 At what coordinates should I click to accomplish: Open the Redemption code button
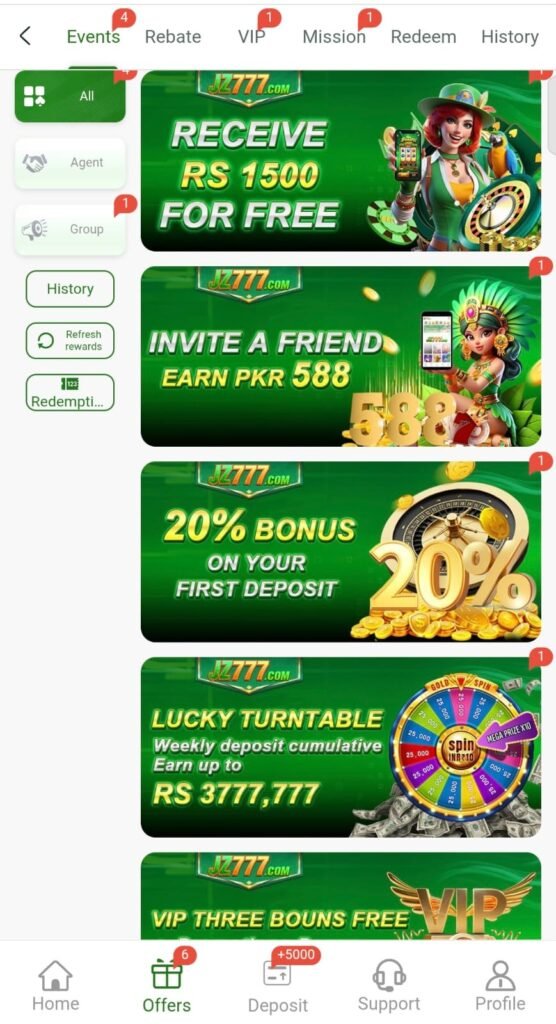[70, 392]
